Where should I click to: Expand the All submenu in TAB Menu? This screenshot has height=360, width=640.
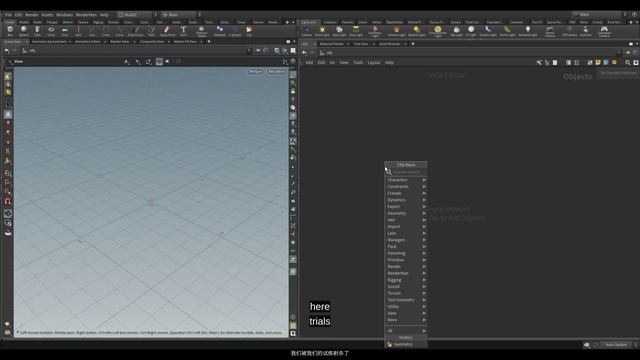(406, 331)
